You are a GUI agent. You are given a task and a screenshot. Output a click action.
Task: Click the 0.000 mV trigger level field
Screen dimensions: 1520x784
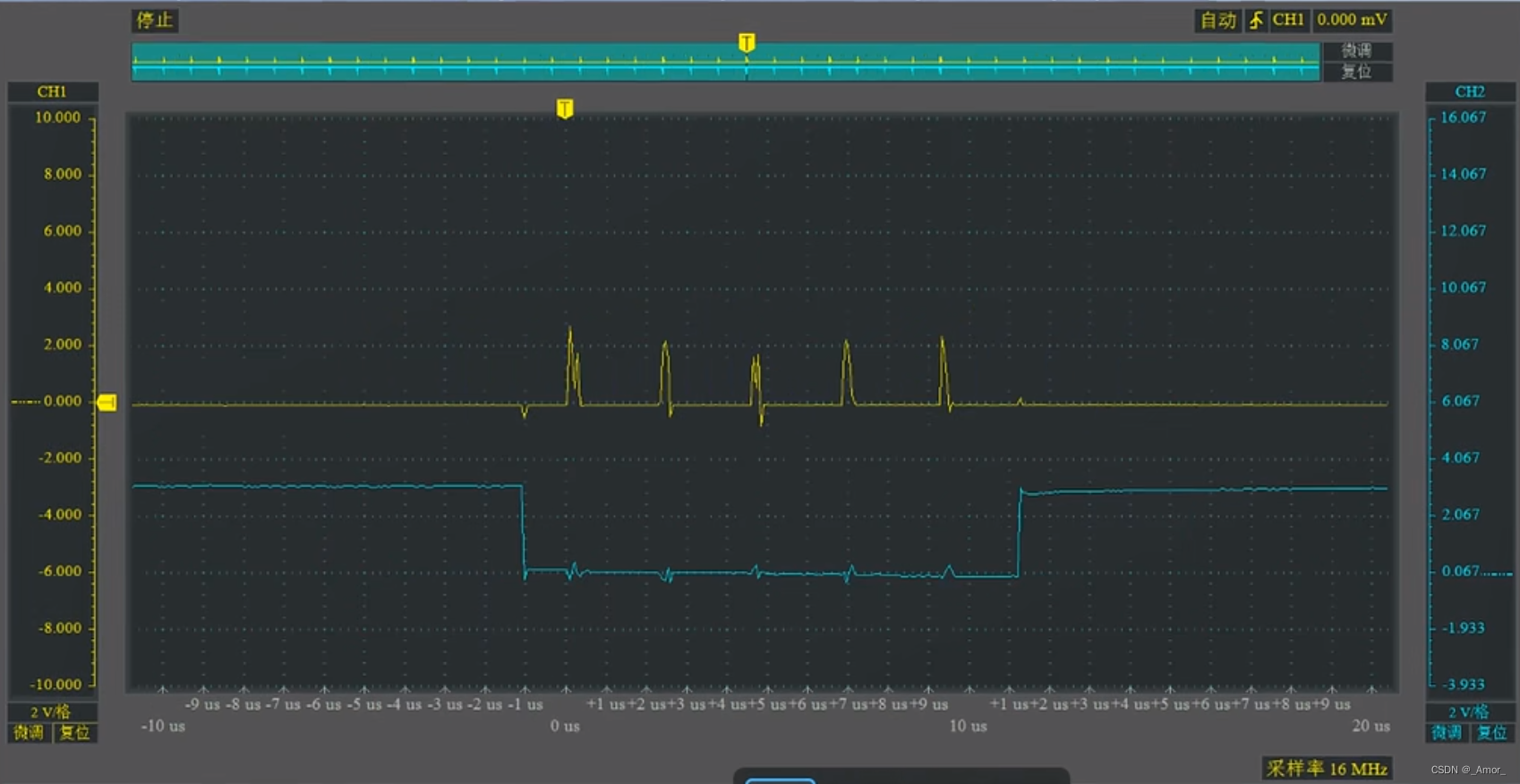(1352, 21)
